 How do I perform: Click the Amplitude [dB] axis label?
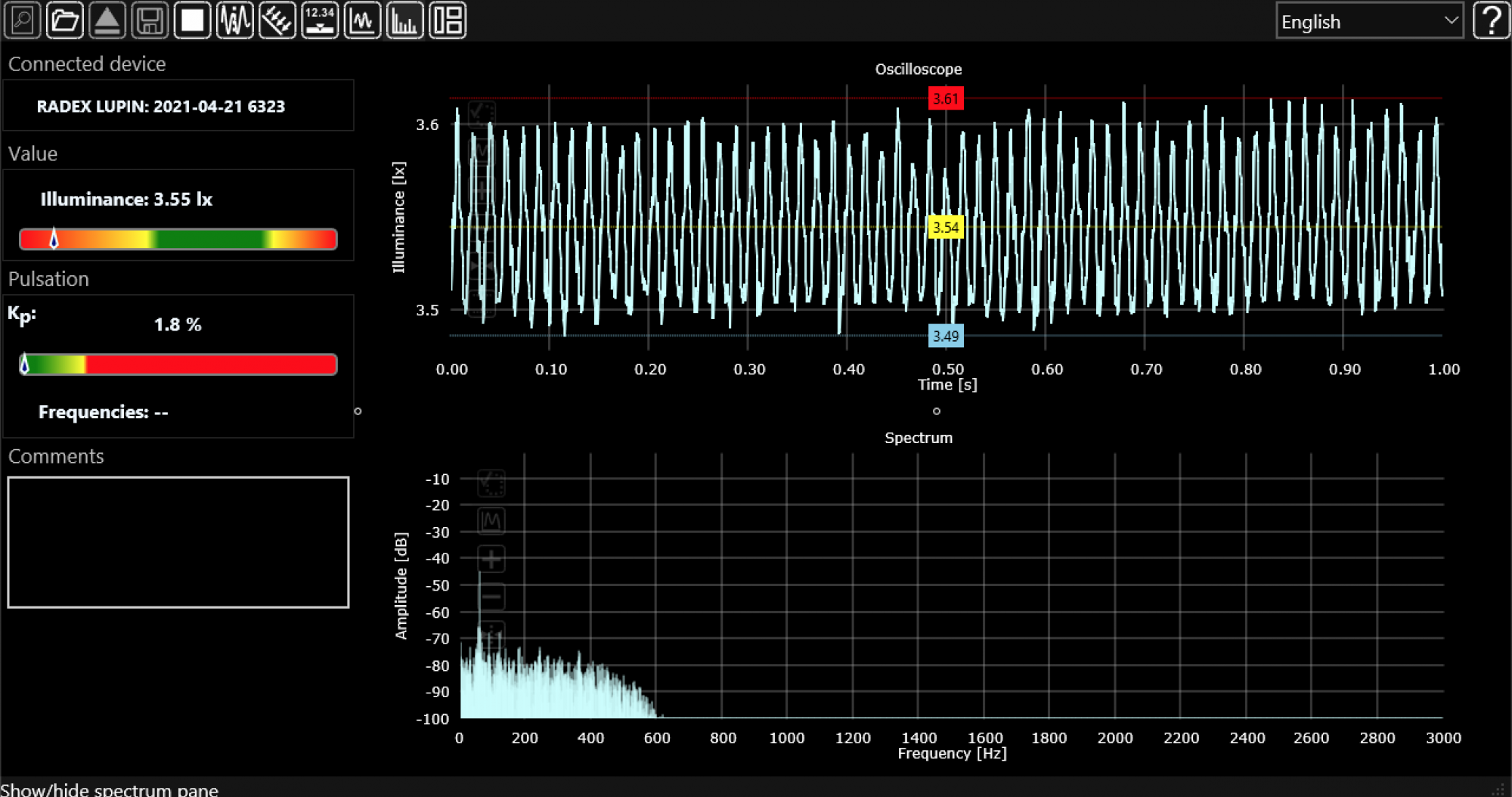pos(401,586)
